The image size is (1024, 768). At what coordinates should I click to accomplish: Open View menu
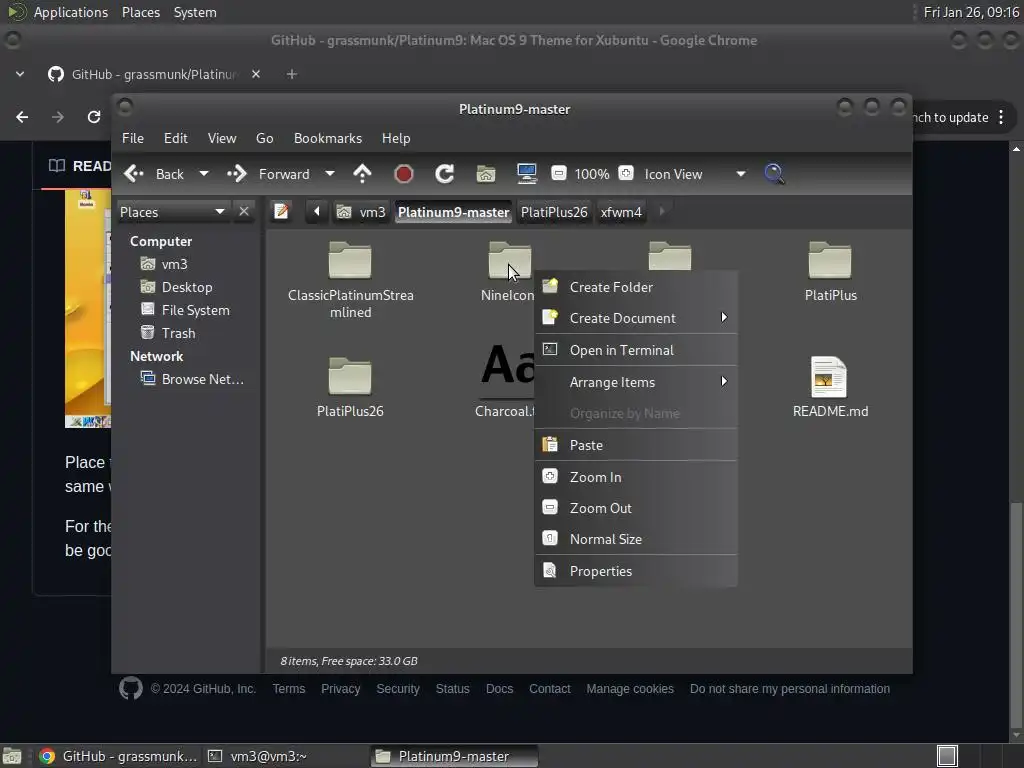pyautogui.click(x=222, y=138)
